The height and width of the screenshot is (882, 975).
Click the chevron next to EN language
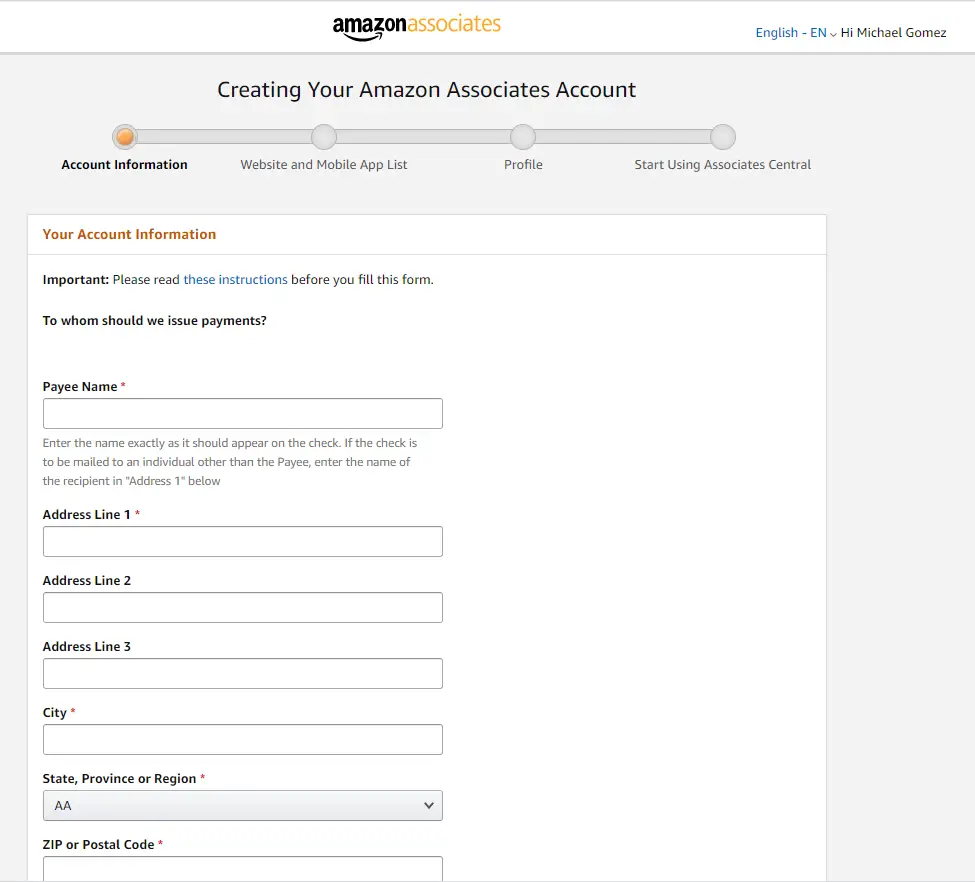pos(833,35)
